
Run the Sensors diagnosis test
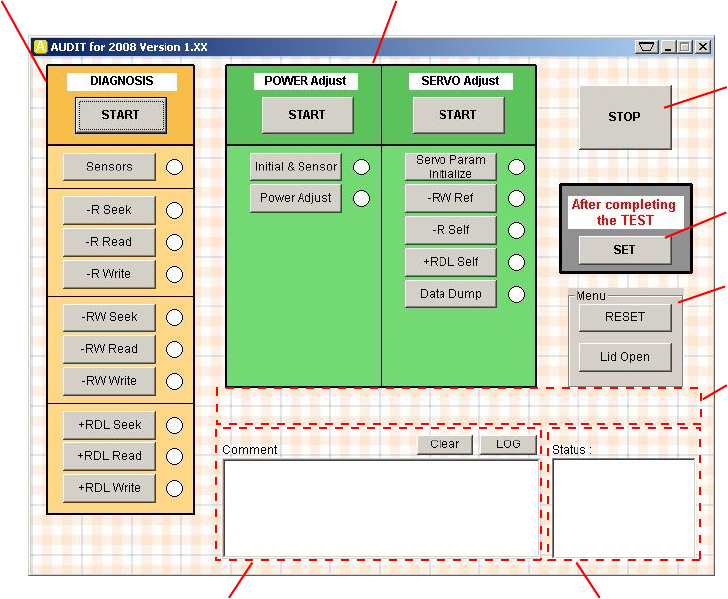(109, 167)
